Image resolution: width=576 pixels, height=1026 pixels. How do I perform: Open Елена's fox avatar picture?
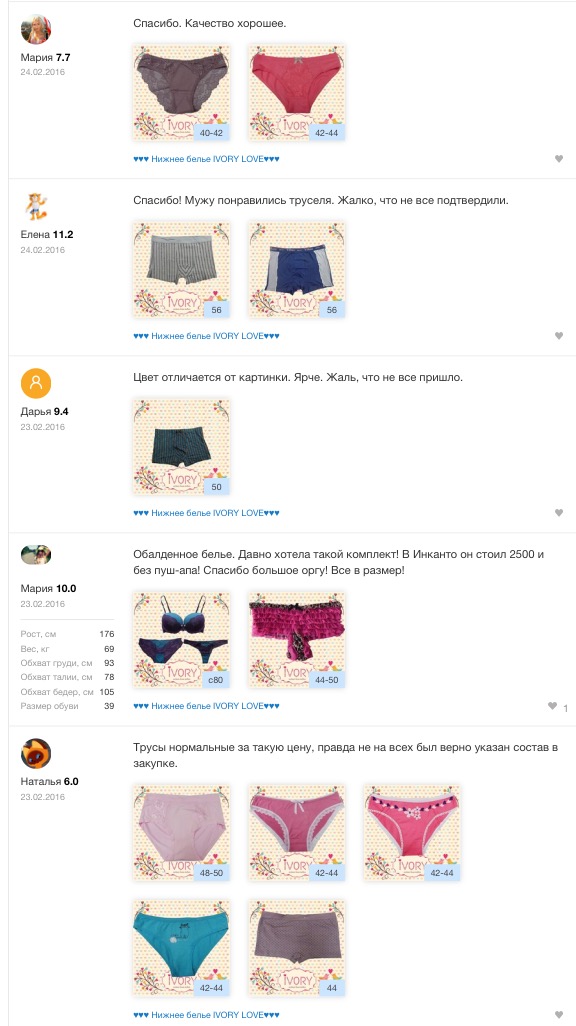coord(36,206)
